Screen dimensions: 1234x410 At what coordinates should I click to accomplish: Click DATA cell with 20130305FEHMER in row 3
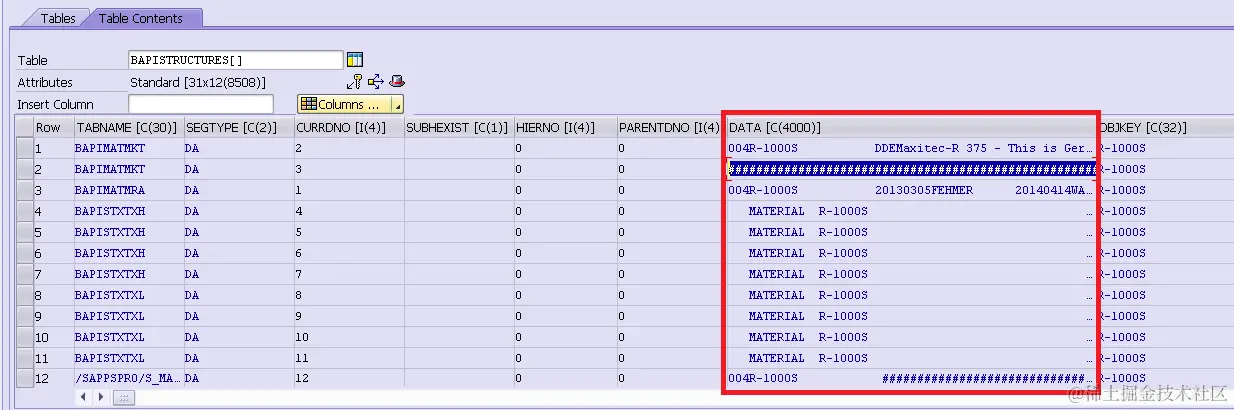pyautogui.click(x=910, y=190)
